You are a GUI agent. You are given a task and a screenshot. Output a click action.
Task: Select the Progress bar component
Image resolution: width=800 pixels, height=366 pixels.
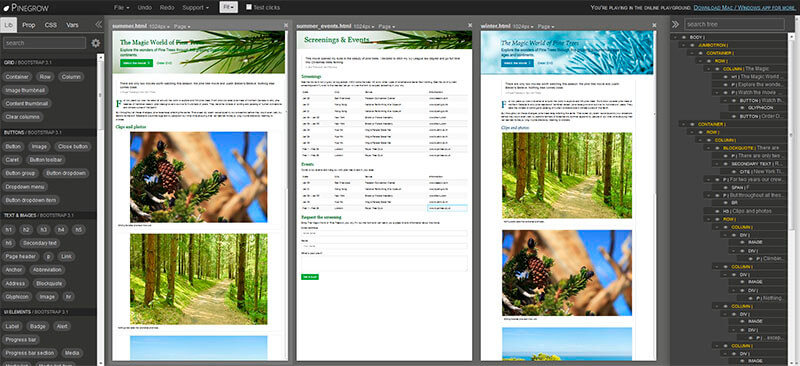tap(22, 339)
